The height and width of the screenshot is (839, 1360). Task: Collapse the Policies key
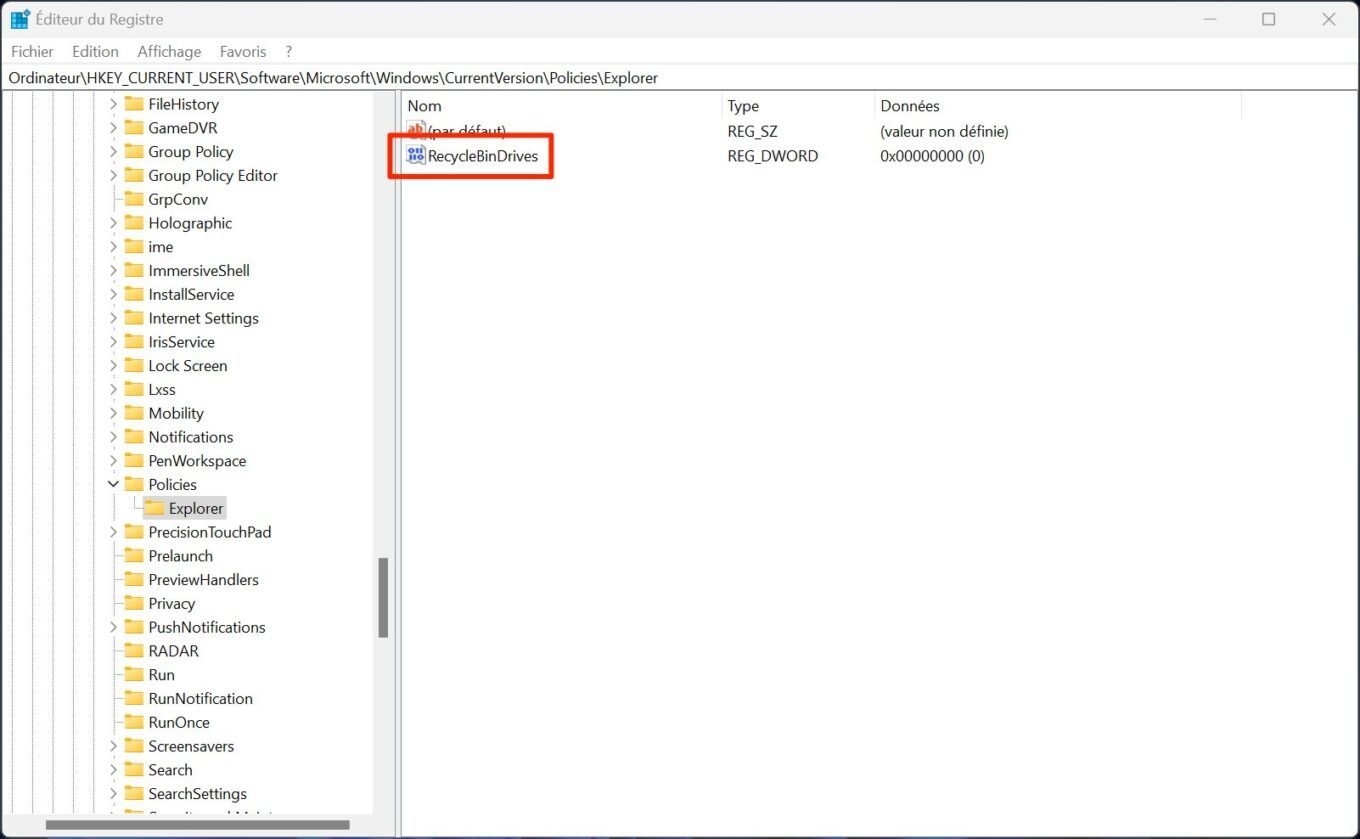coord(113,484)
